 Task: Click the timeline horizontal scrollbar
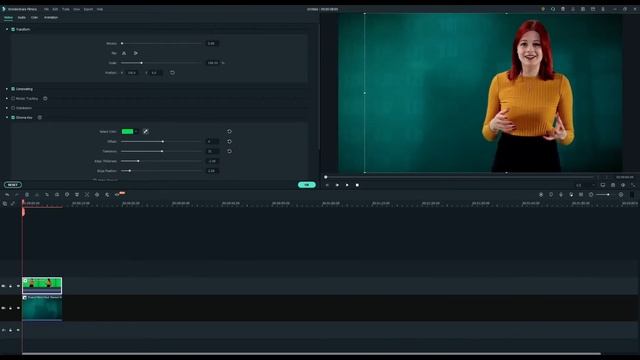pyautogui.click(x=311, y=353)
